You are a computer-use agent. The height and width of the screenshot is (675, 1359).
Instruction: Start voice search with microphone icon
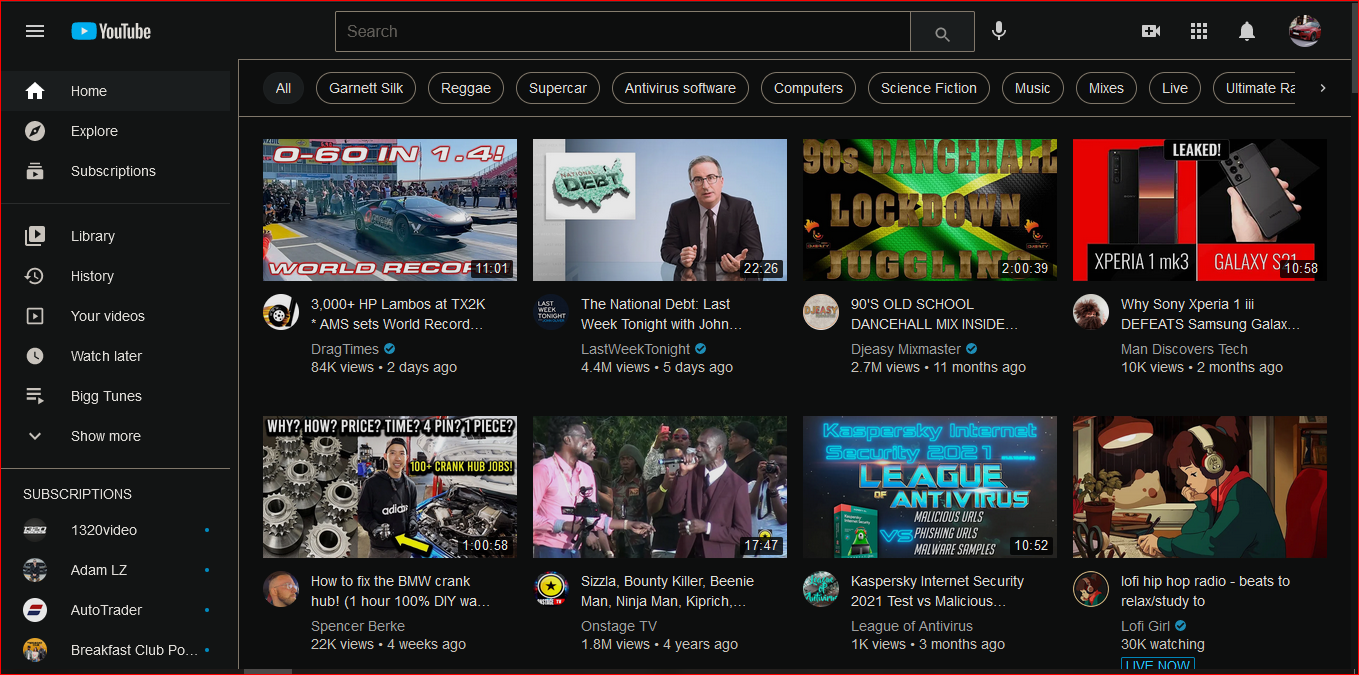tap(998, 31)
